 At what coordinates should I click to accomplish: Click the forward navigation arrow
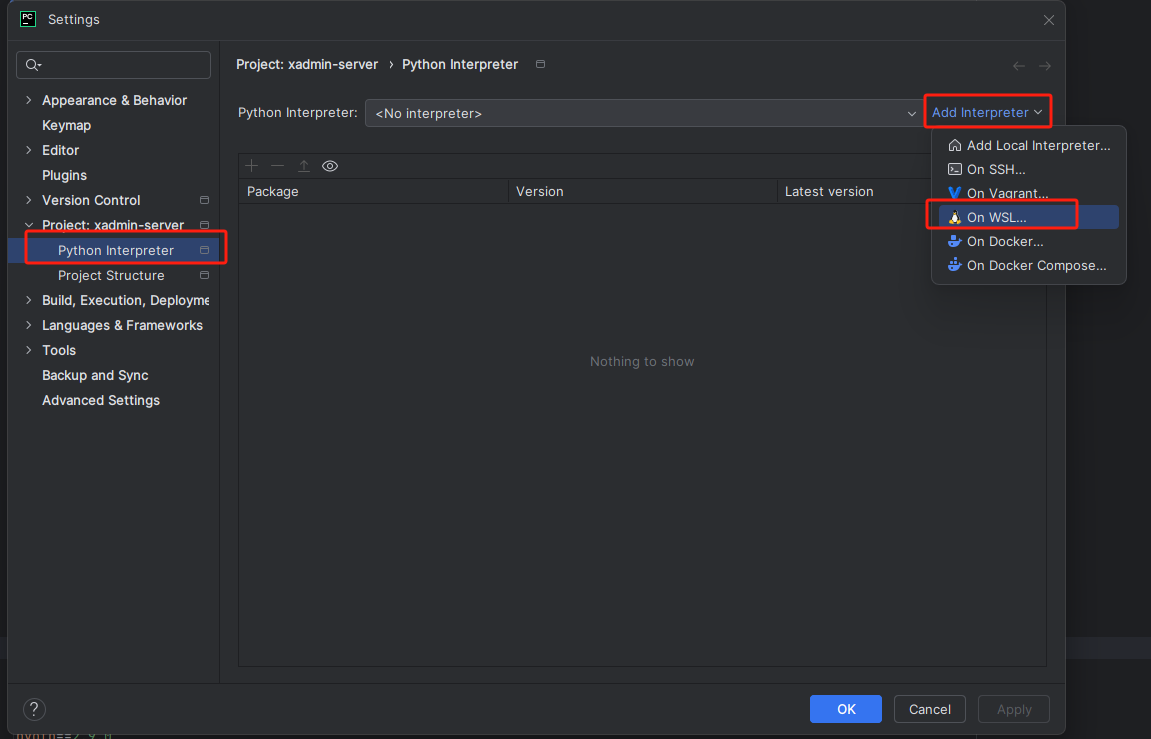[1045, 66]
